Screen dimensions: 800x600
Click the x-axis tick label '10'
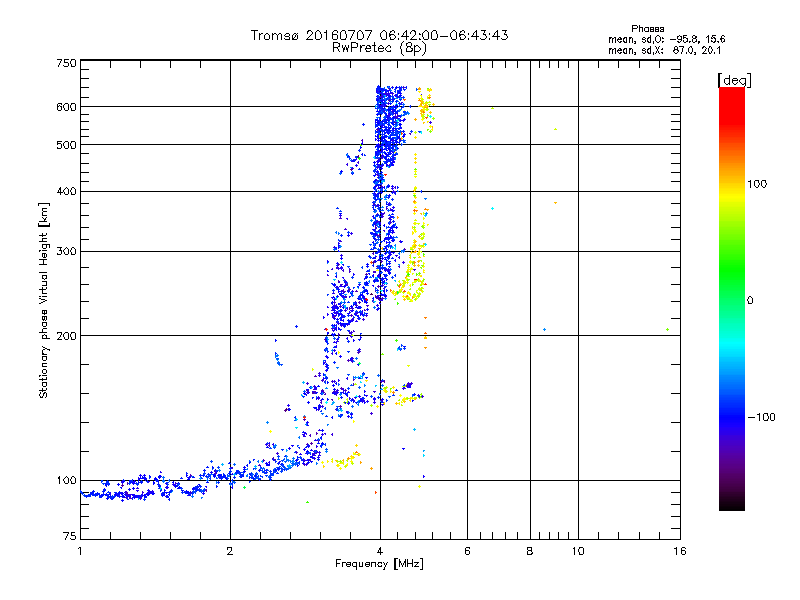[x=578, y=551]
